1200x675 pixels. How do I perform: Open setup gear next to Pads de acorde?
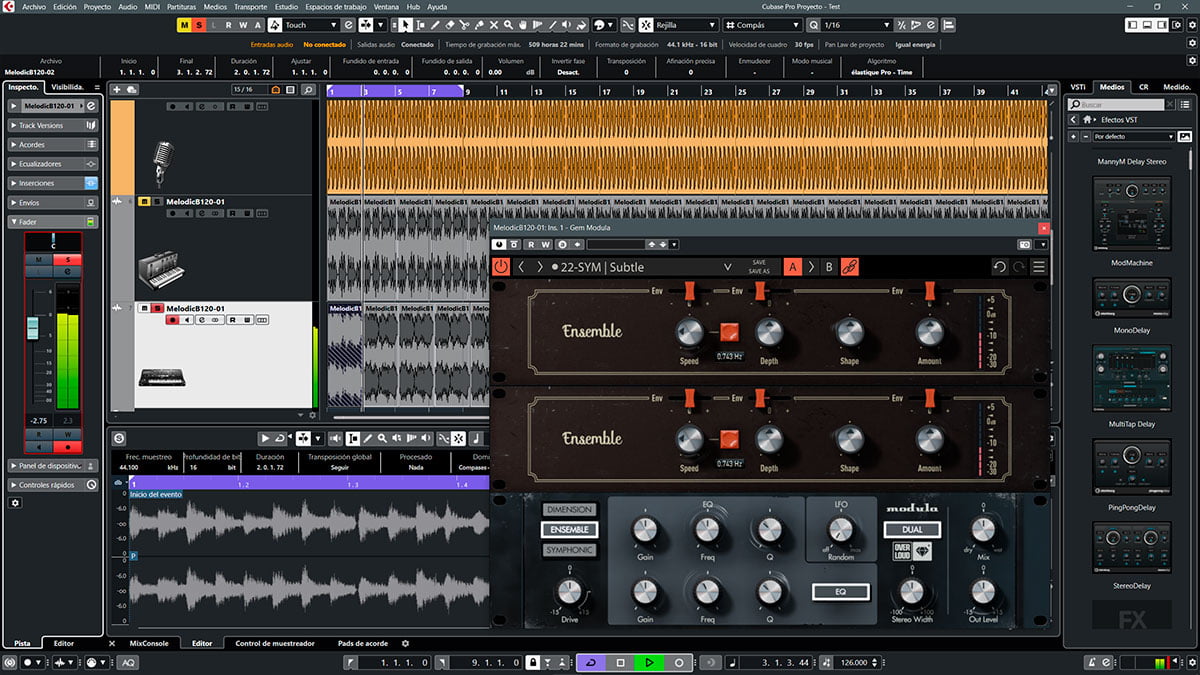point(405,643)
